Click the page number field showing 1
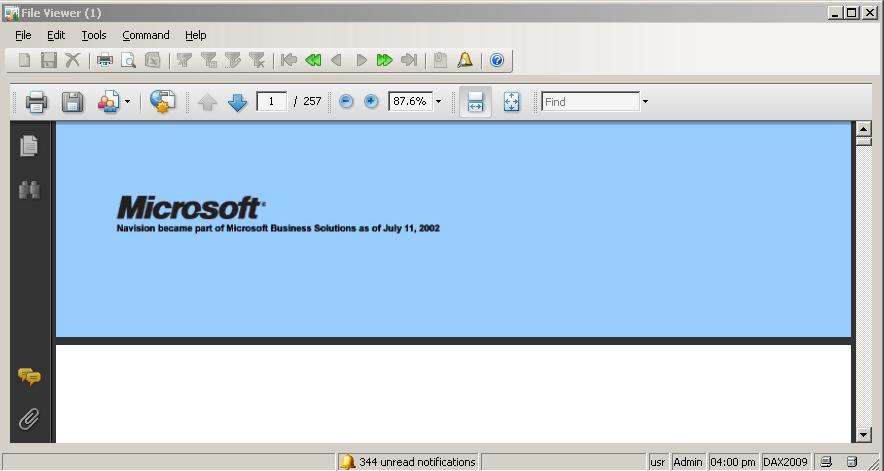The width and height of the screenshot is (884, 471). (271, 102)
